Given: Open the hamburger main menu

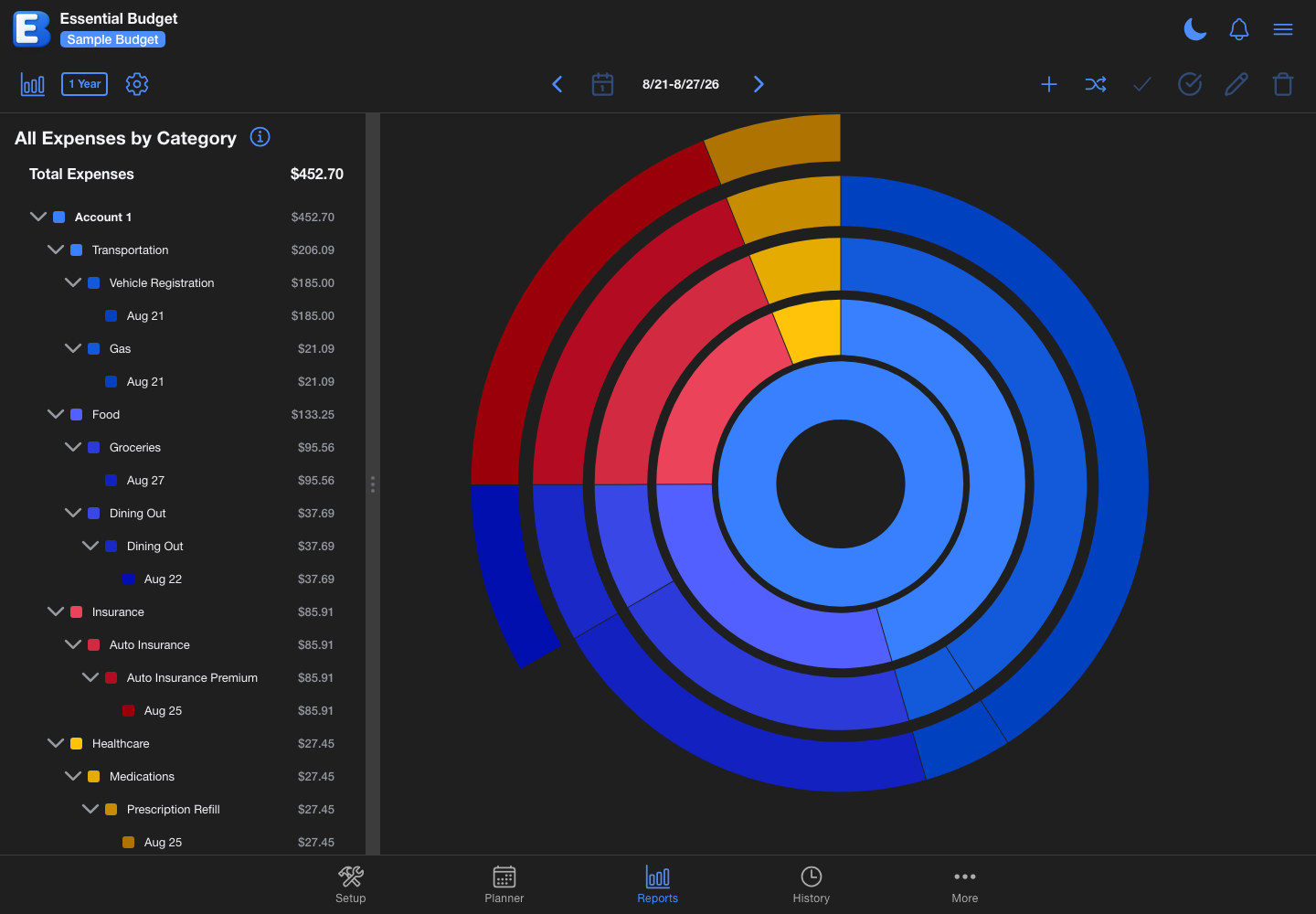Looking at the screenshot, I should [1283, 29].
